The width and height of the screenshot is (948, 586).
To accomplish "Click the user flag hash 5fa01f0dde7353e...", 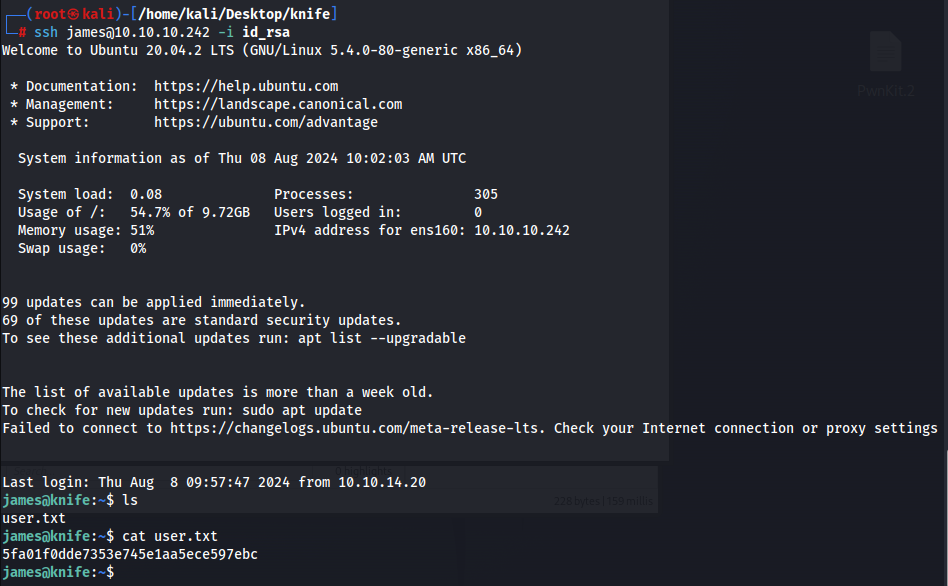I will [x=130, y=554].
